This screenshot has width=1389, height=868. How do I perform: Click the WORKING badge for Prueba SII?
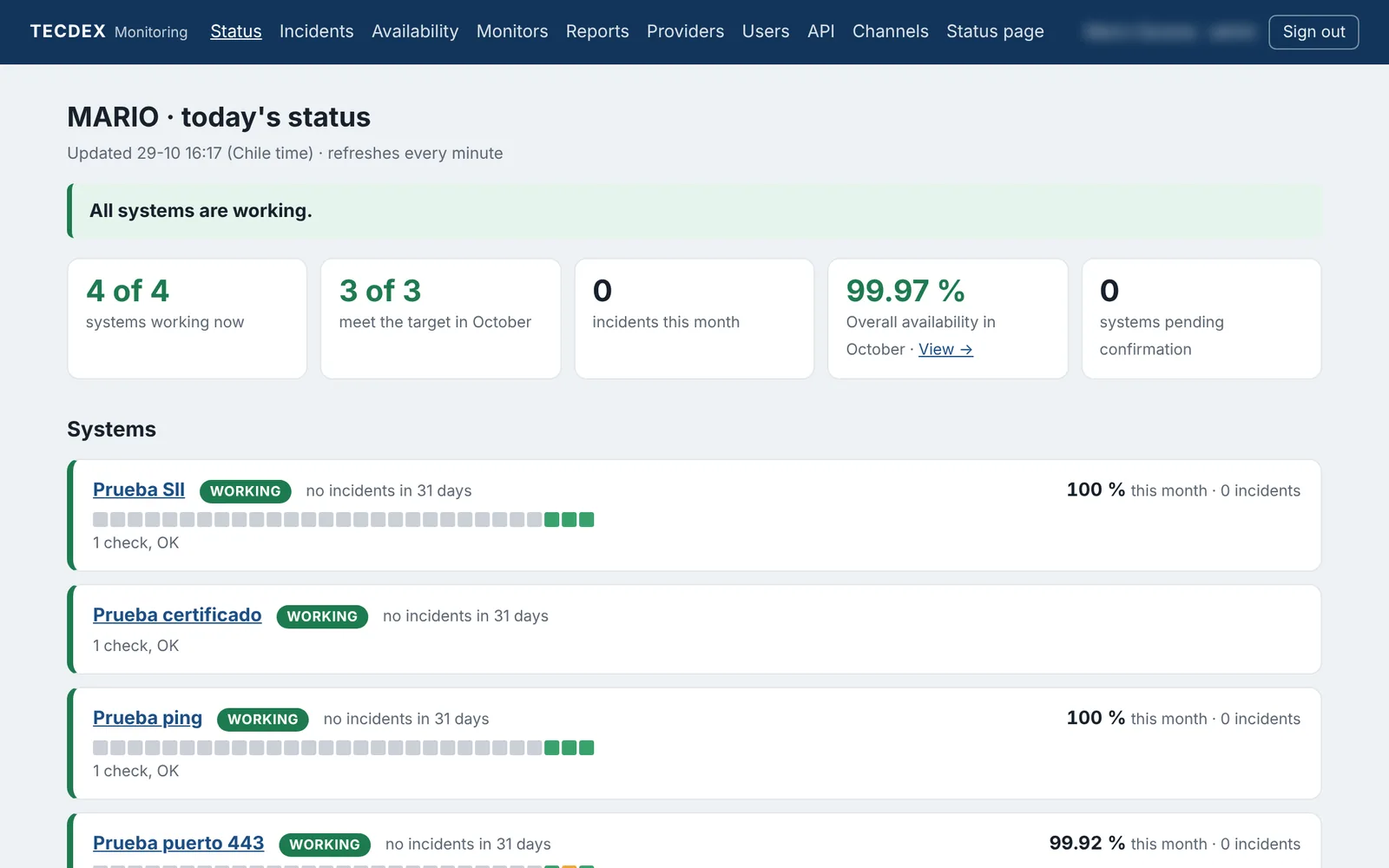tap(246, 491)
